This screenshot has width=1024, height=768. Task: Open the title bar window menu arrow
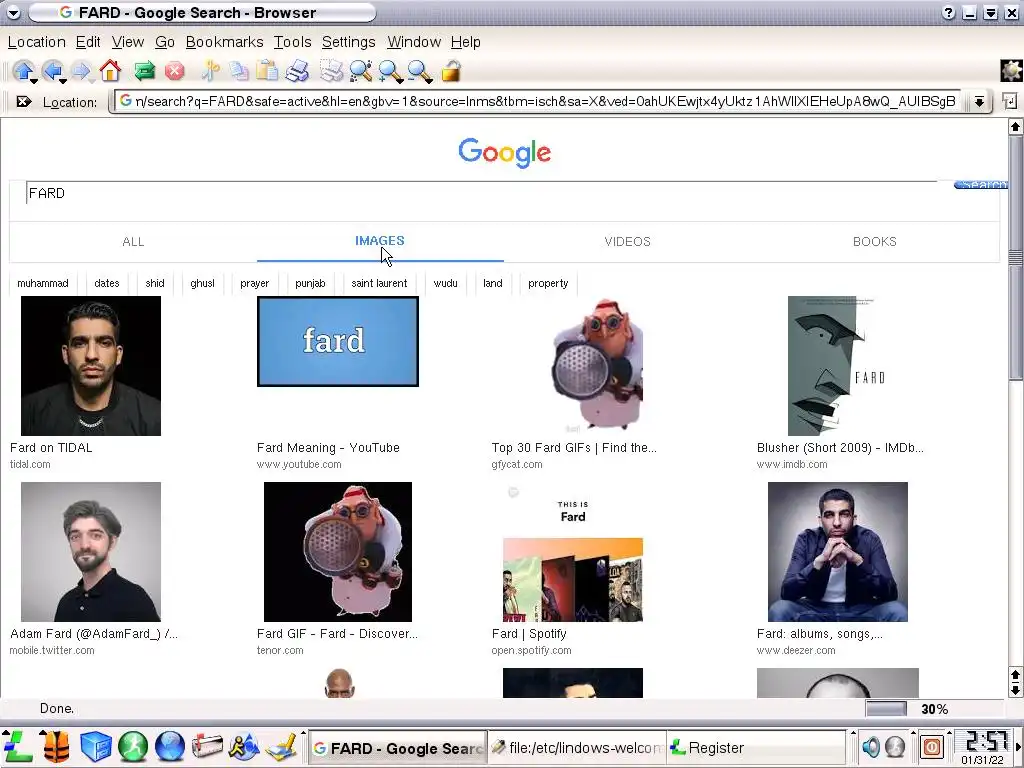tap(13, 12)
